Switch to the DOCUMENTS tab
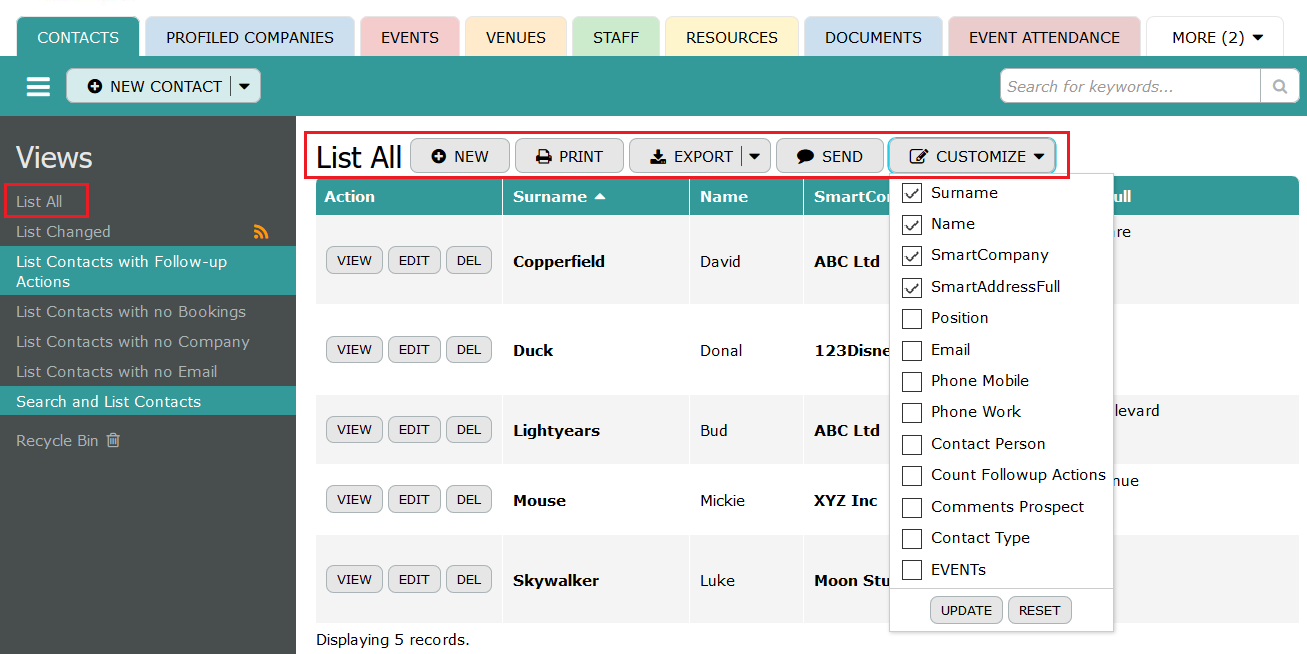The height and width of the screenshot is (654, 1307). pyautogui.click(x=873, y=37)
